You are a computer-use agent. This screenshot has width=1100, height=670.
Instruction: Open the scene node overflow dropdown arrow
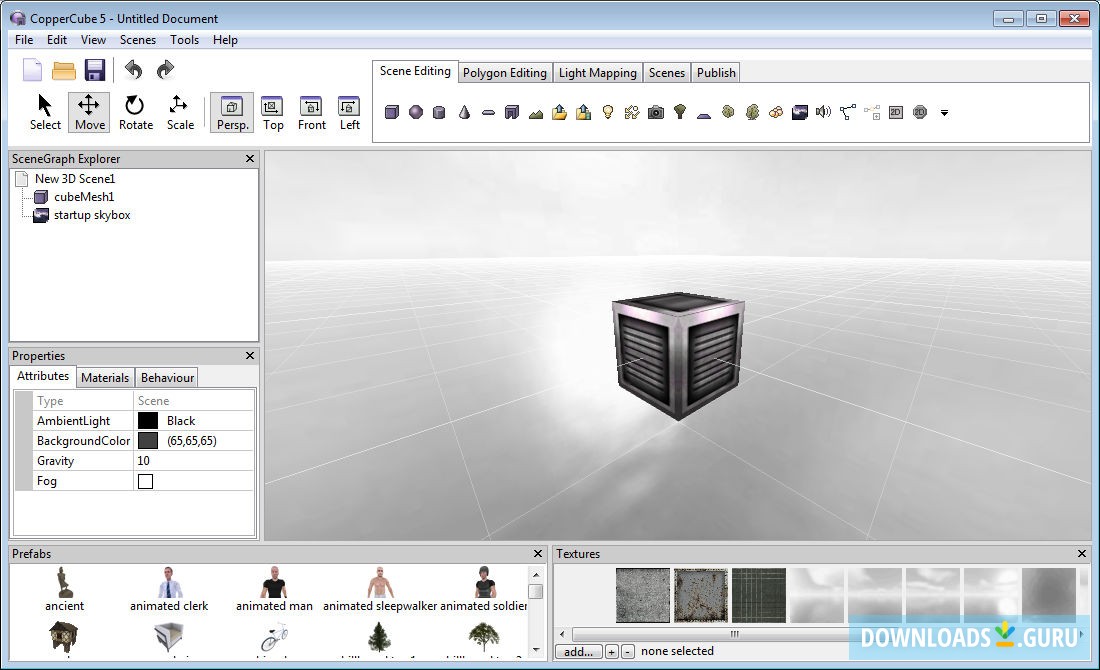[944, 113]
